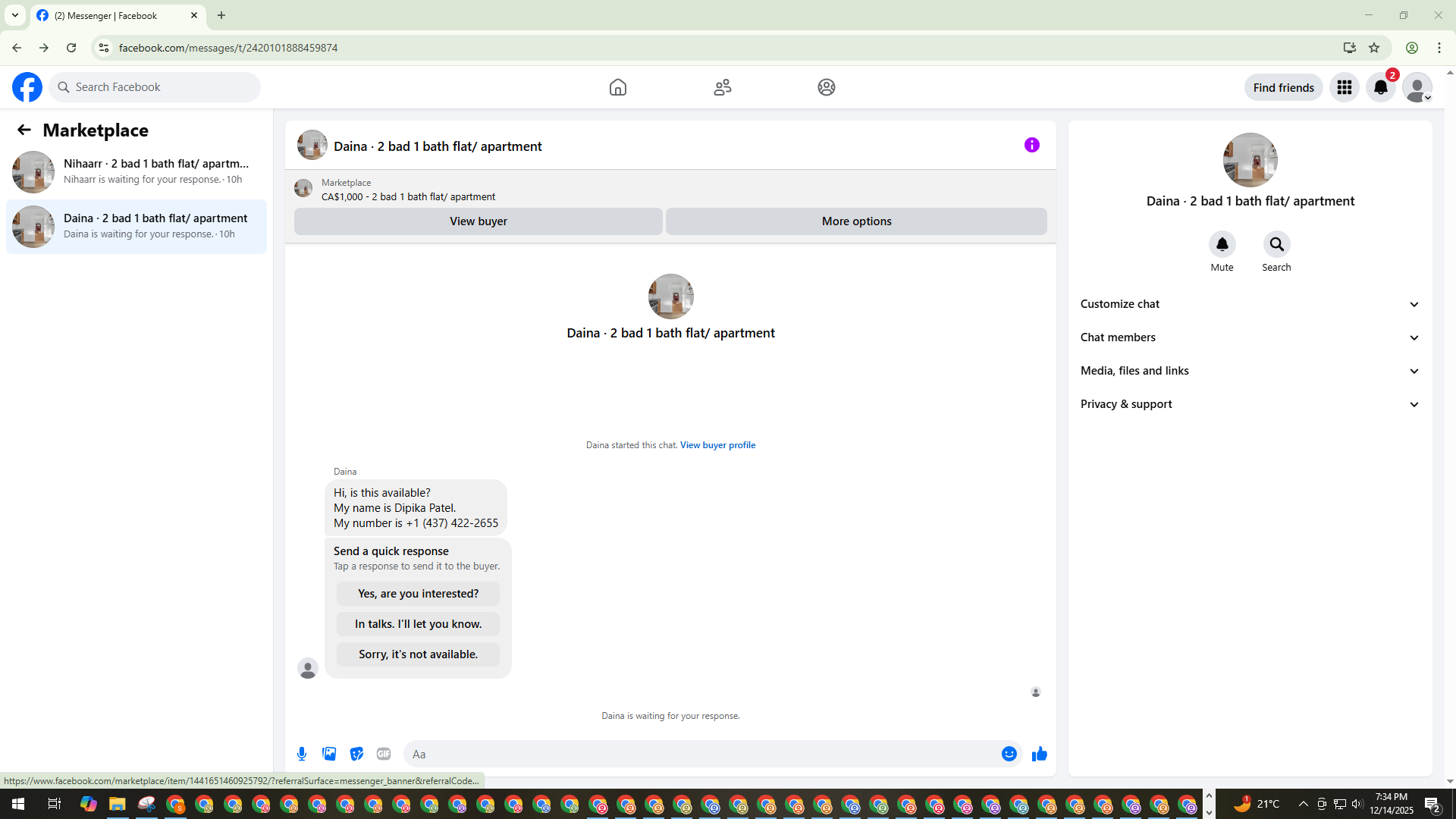
Task: Open the emoji picker in the message box
Action: point(1009,754)
